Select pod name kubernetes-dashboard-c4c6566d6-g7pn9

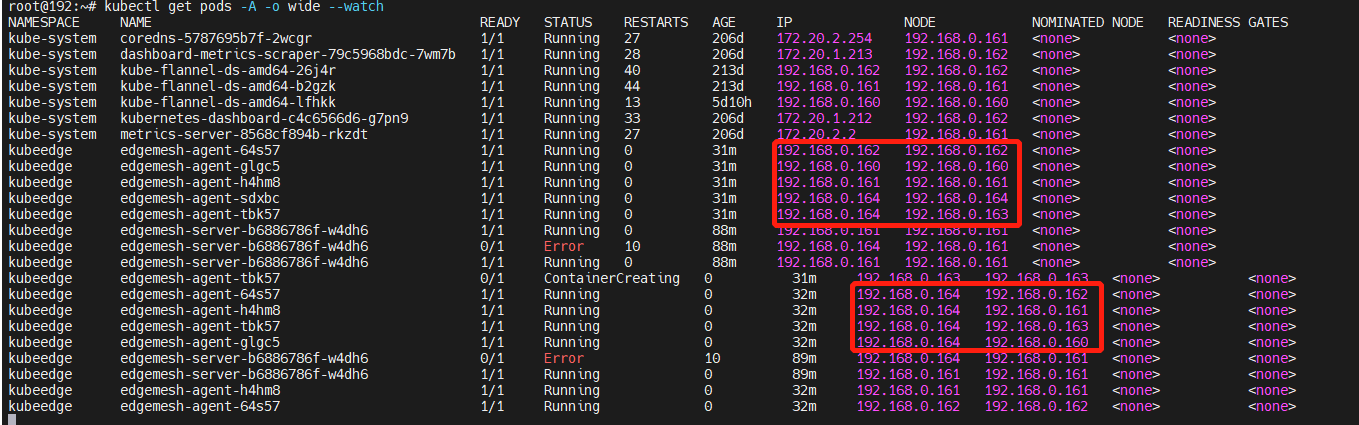coord(264,118)
